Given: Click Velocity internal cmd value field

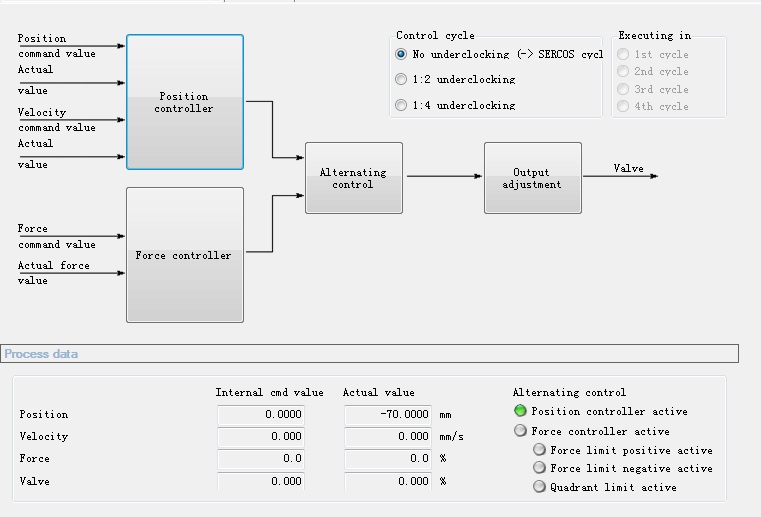Looking at the screenshot, I should click(x=261, y=436).
